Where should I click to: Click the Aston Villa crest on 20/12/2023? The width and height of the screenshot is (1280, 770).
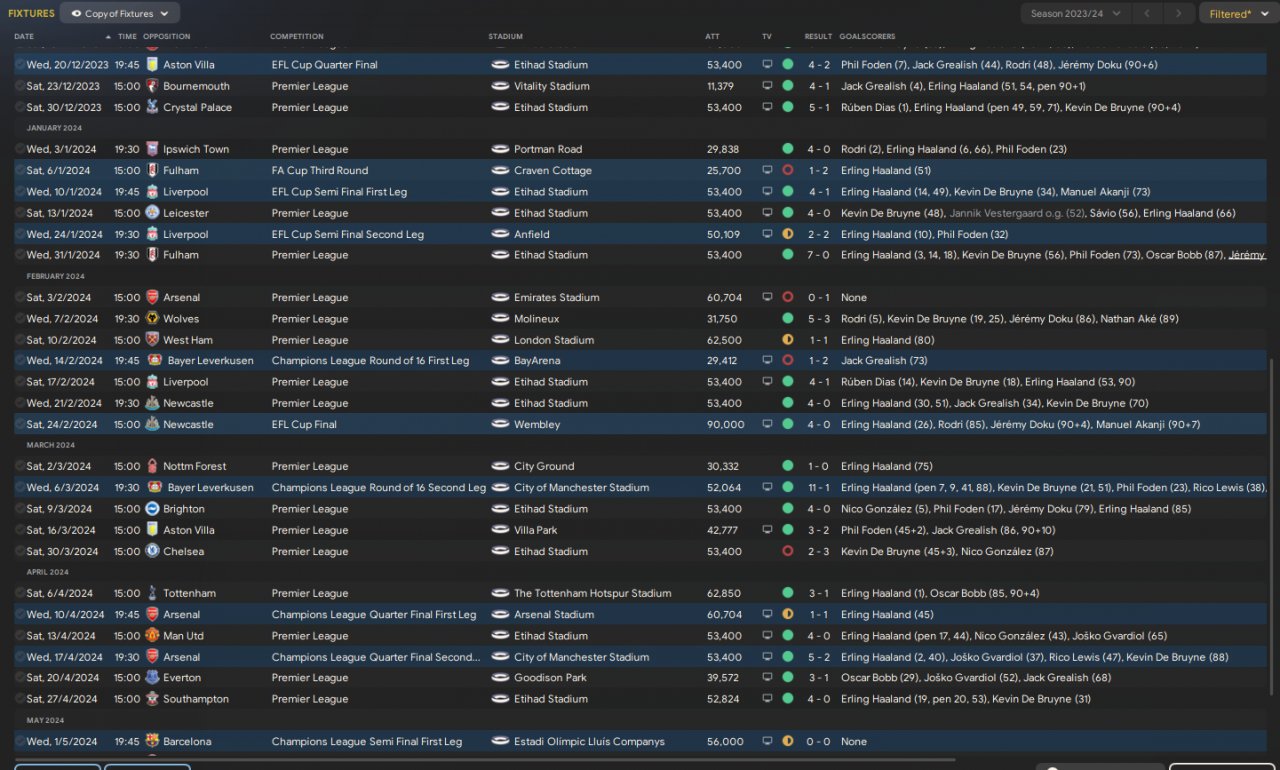tap(152, 65)
